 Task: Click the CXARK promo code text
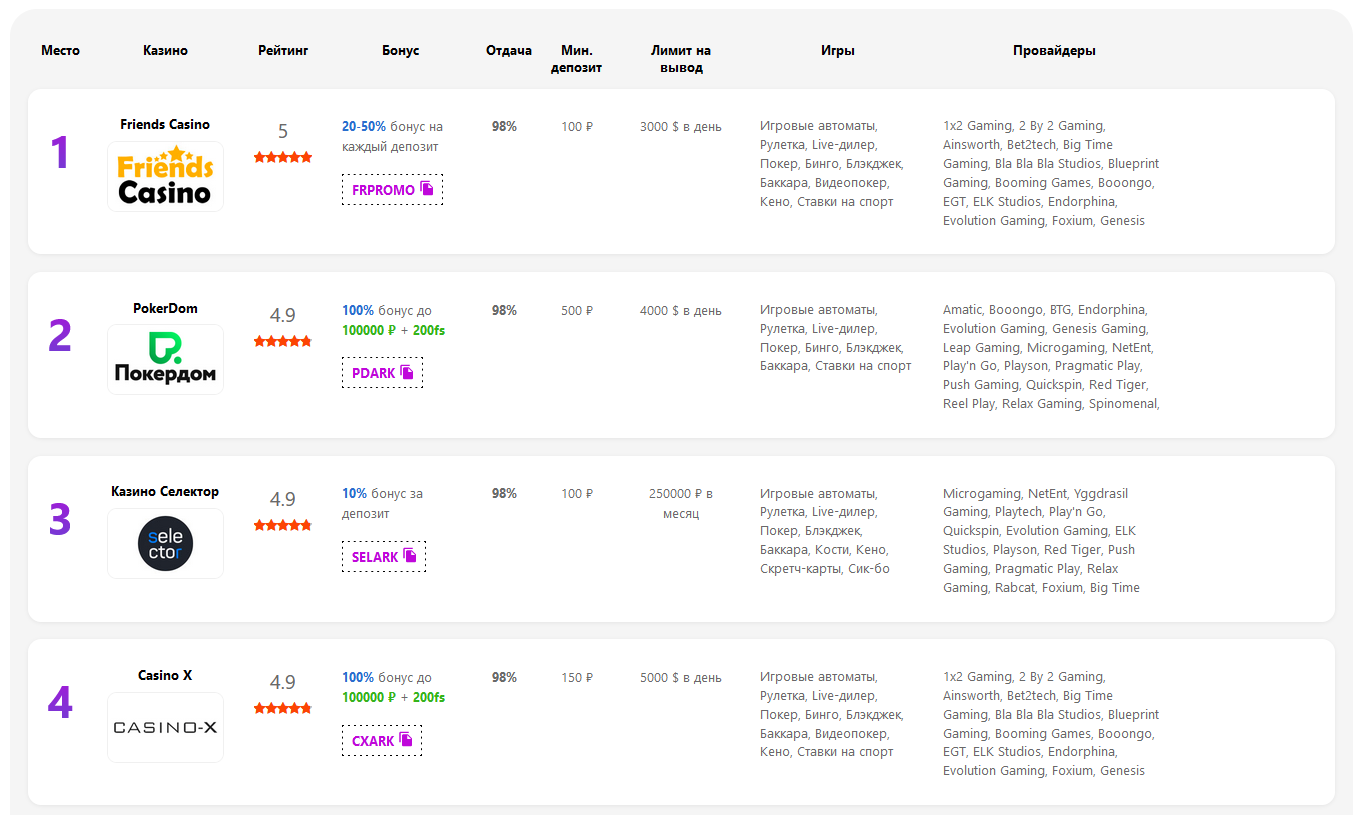[x=373, y=741]
